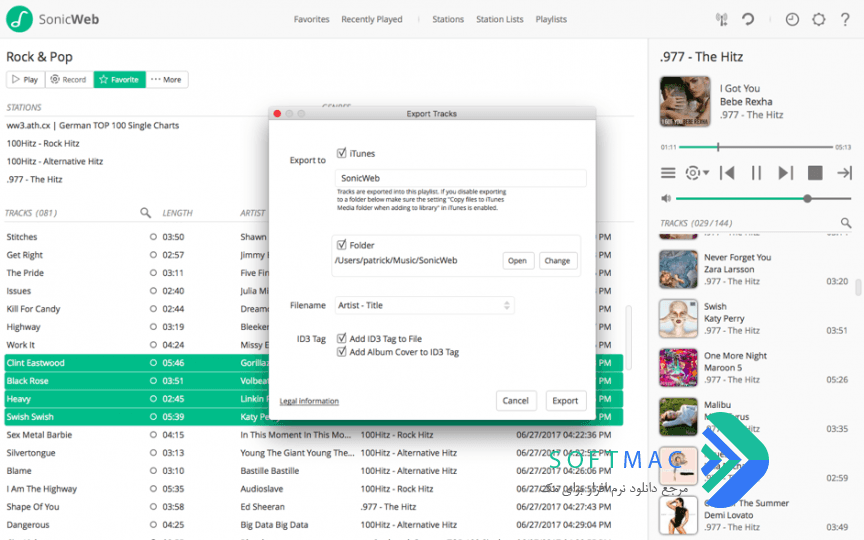Adjust the volume slider knob
The height and width of the screenshot is (540, 864).
point(807,198)
